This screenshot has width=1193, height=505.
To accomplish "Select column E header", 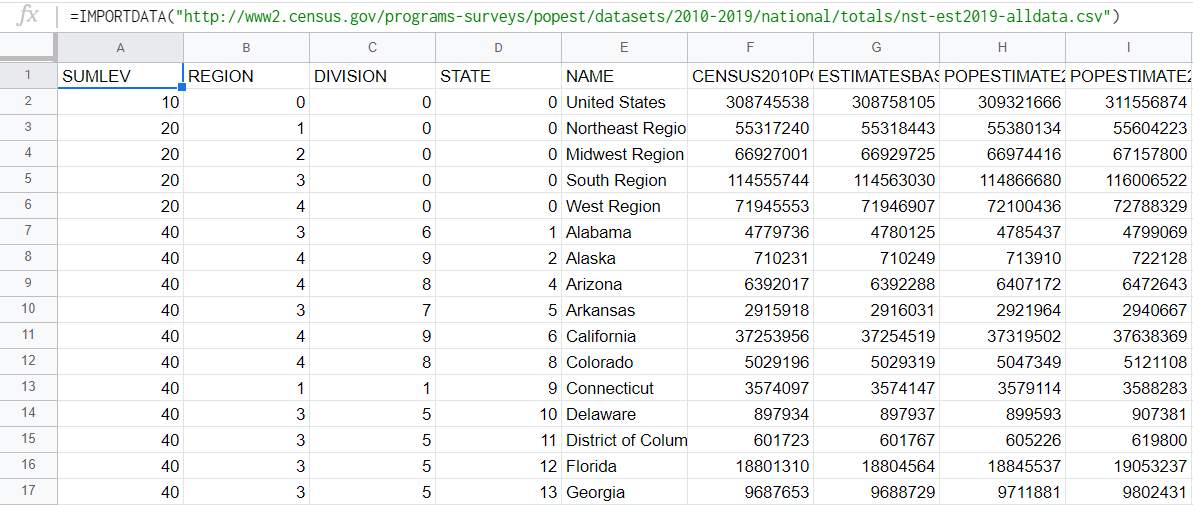I will (x=625, y=47).
